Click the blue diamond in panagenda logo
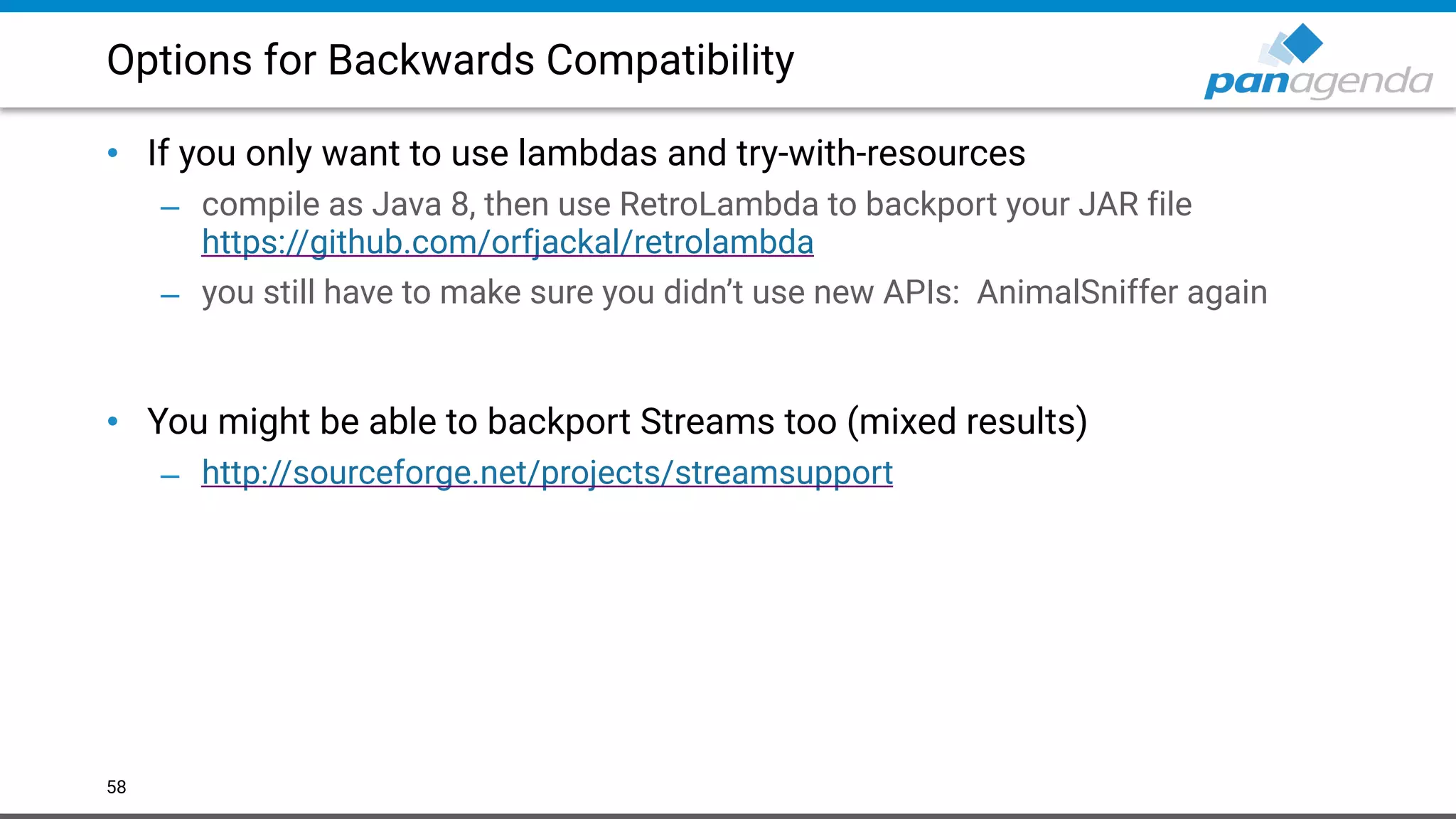This screenshot has height=819, width=1456. coord(1303,43)
